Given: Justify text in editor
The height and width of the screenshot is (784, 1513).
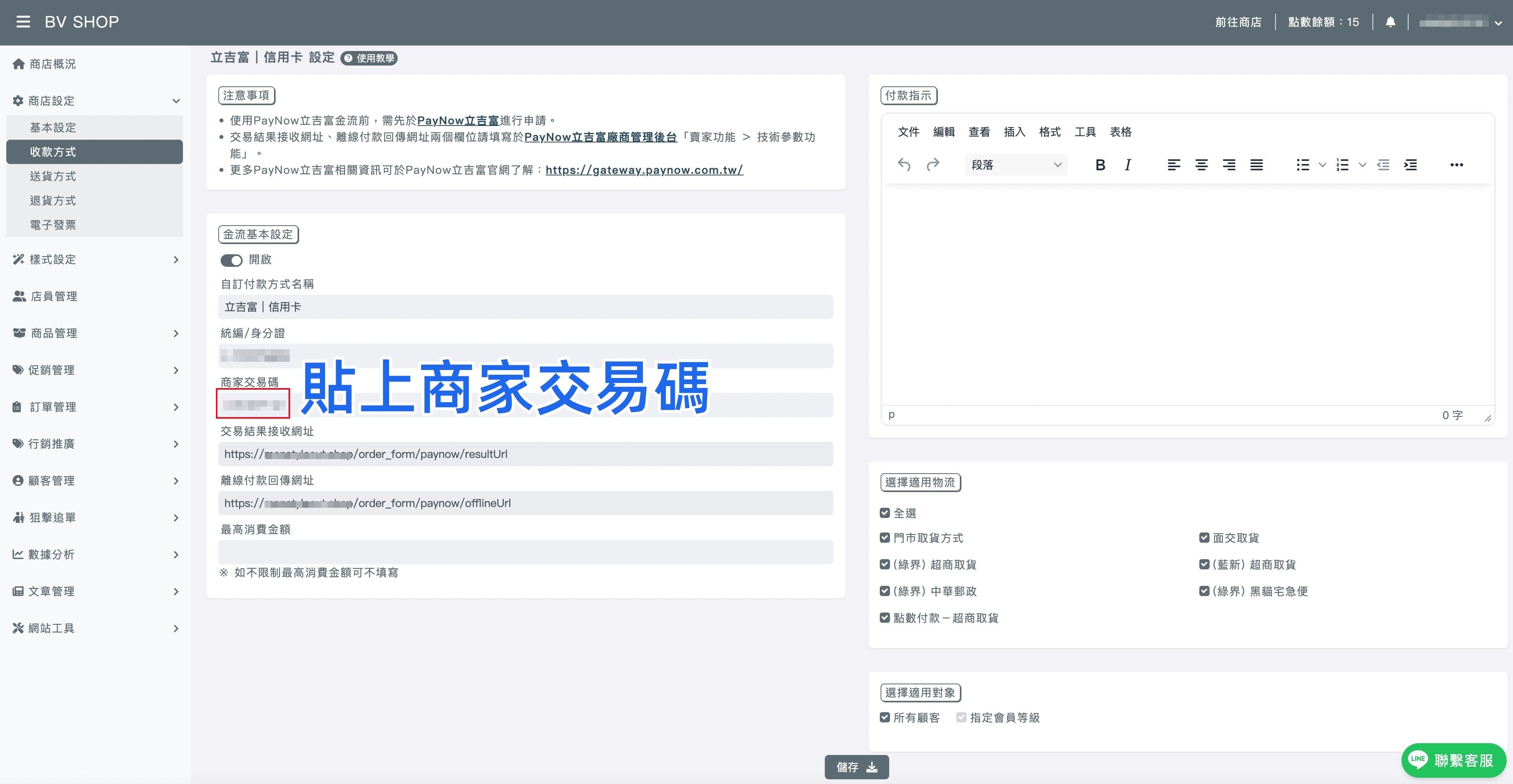Looking at the screenshot, I should tap(1256, 165).
